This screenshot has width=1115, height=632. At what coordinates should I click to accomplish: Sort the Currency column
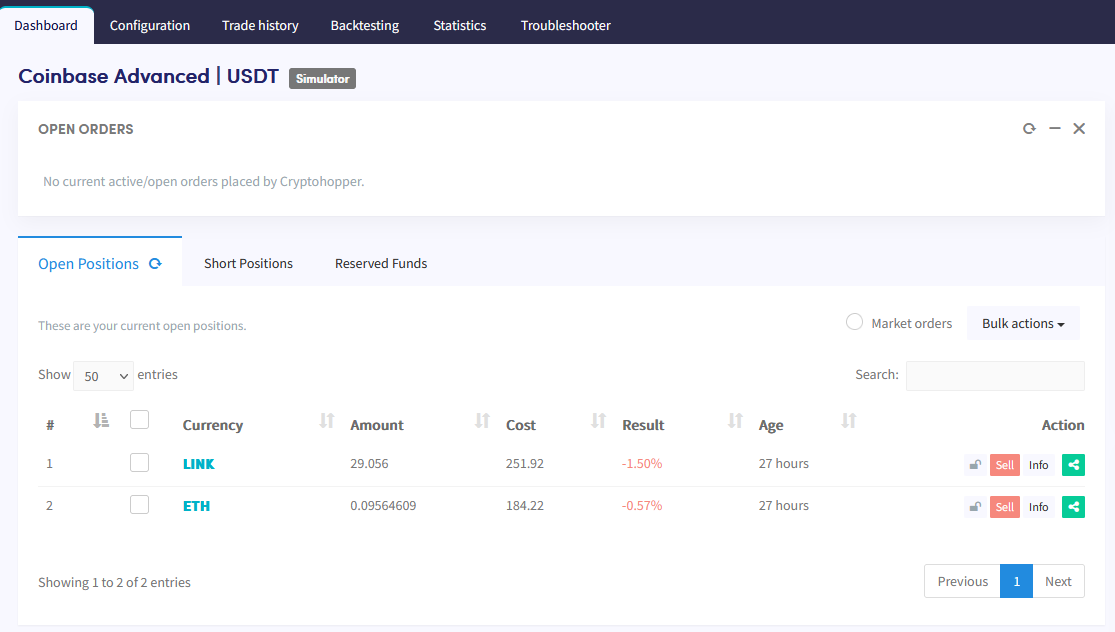click(x=326, y=421)
